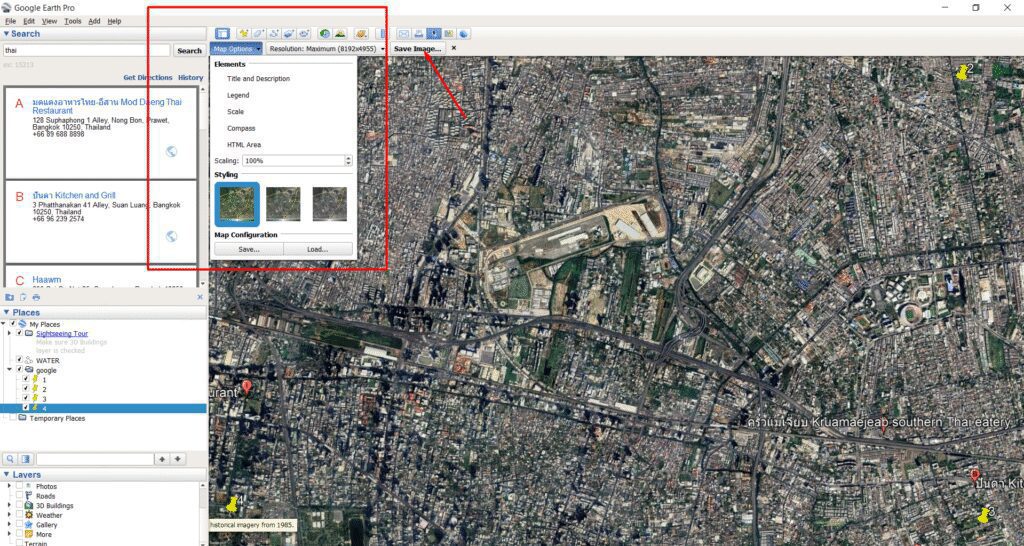
Task: Collapse the Places panel header
Action: tap(104, 312)
